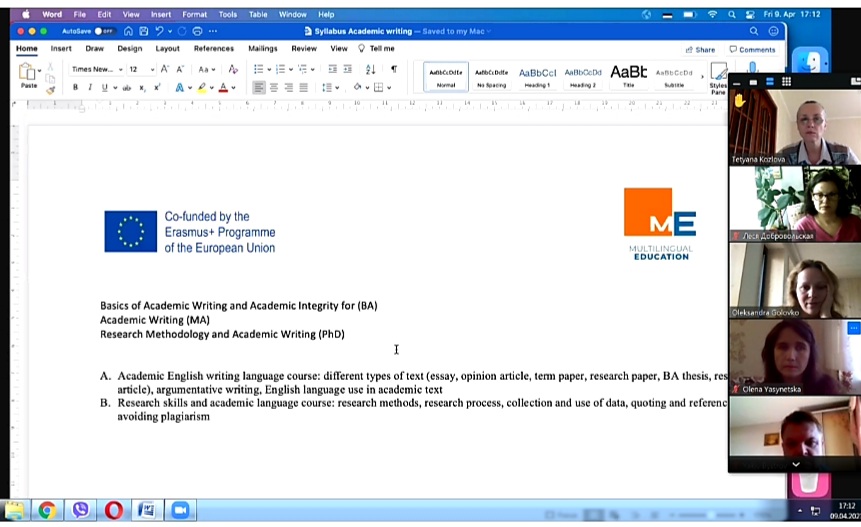Open the Window menu in the menu bar

tap(292, 14)
